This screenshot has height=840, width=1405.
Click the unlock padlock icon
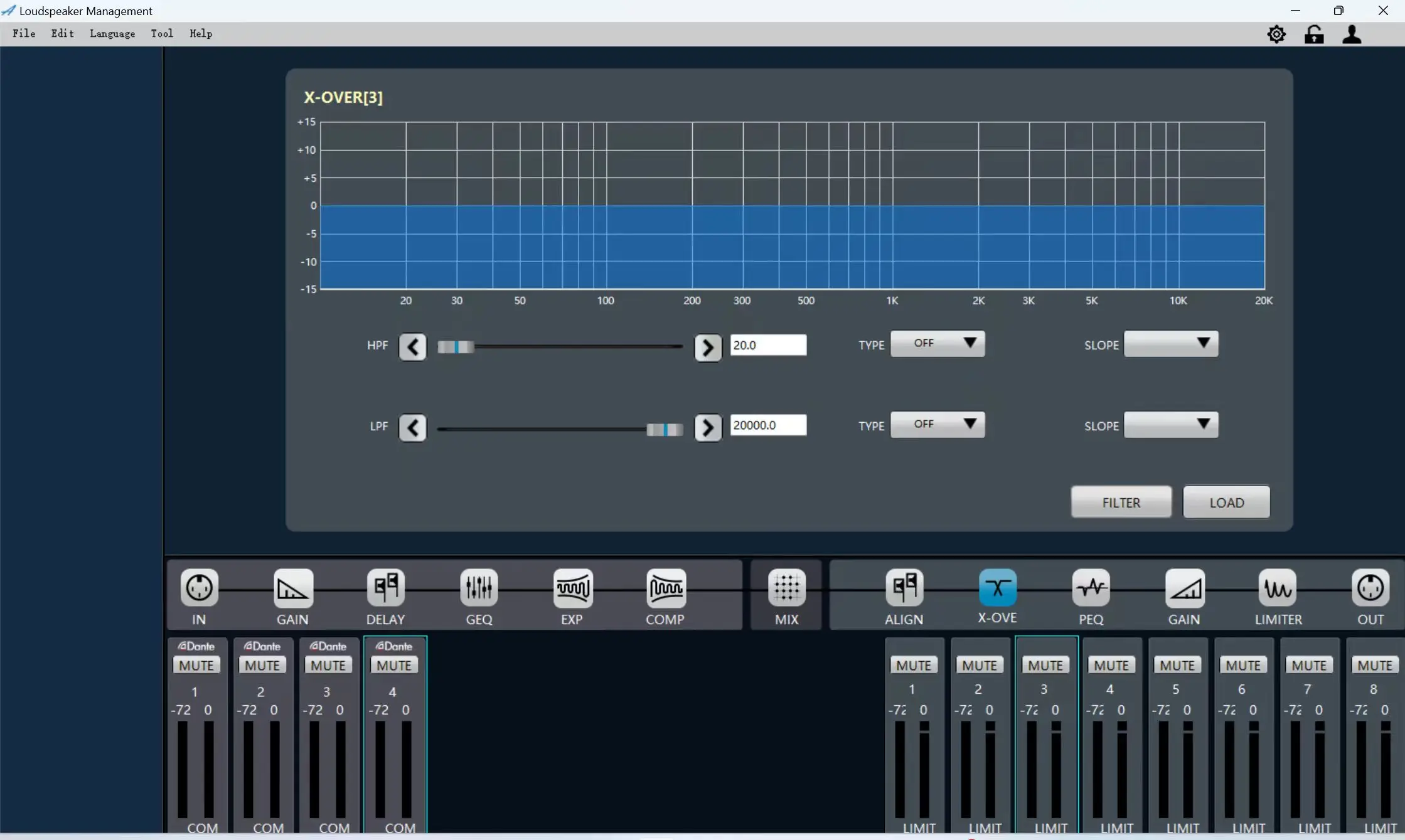click(1314, 35)
